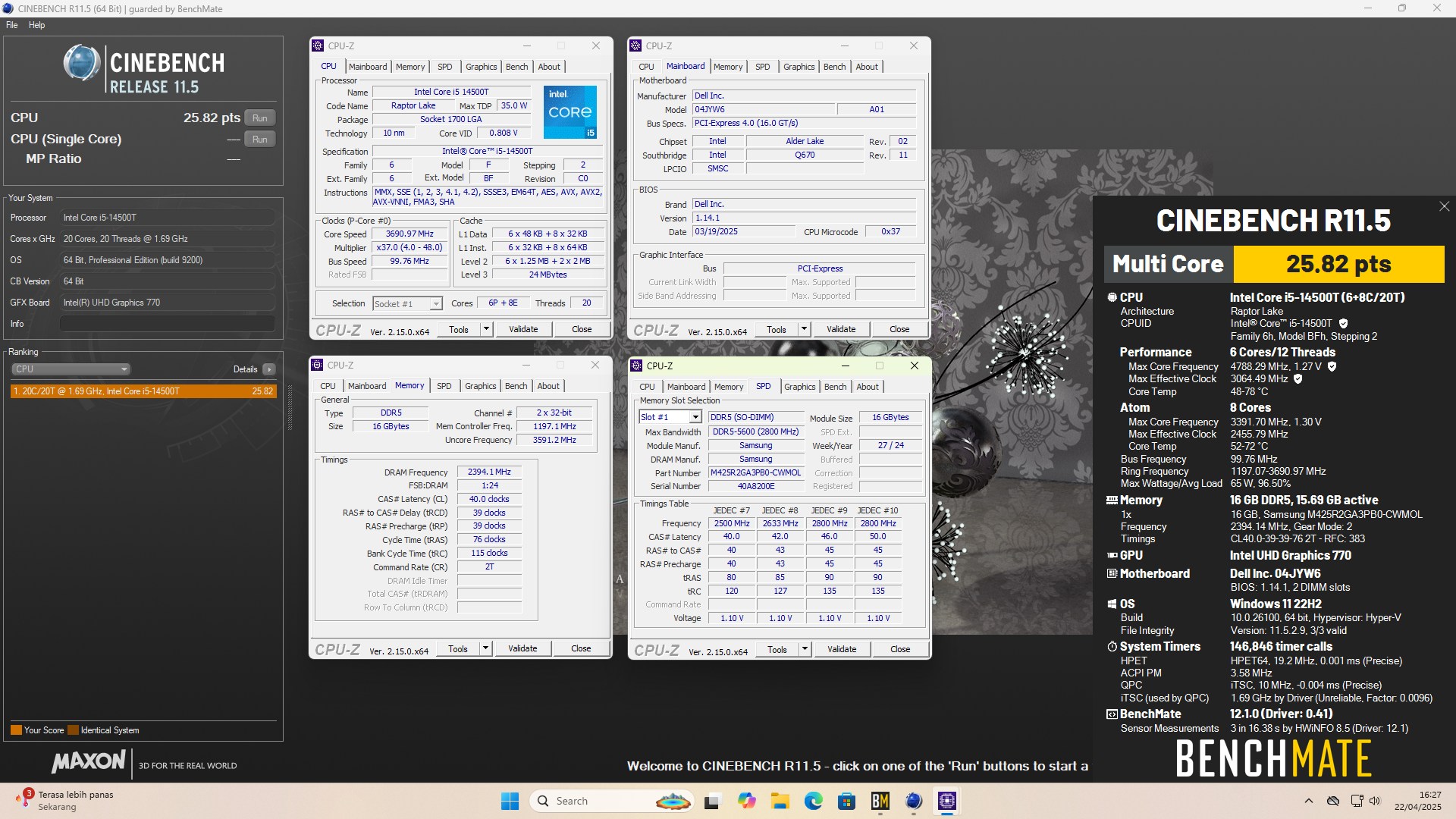Image resolution: width=1456 pixels, height=819 pixels.
Task: Click Windows OS icon in BenchMate overlay
Action: tap(1112, 604)
